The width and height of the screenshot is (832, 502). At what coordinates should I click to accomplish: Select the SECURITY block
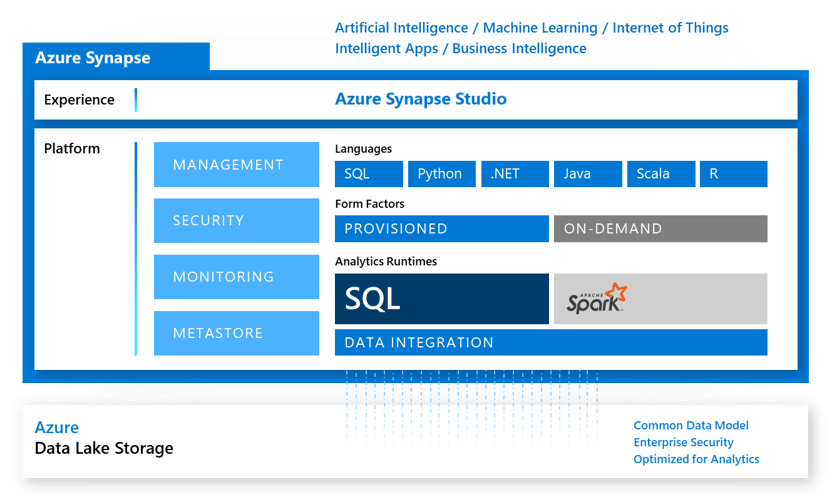(237, 221)
